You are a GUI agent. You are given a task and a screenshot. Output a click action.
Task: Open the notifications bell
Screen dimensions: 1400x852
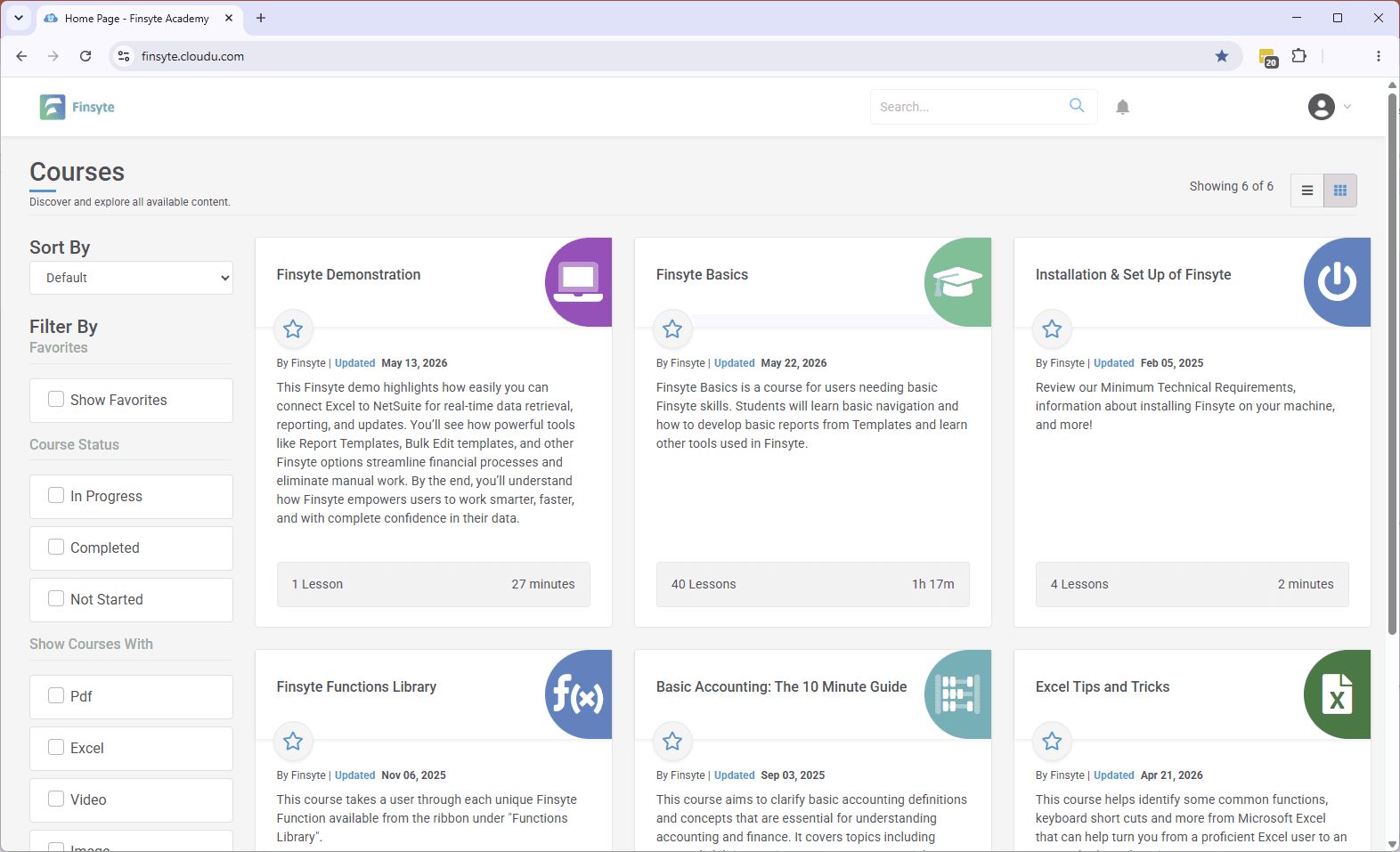pos(1122,107)
